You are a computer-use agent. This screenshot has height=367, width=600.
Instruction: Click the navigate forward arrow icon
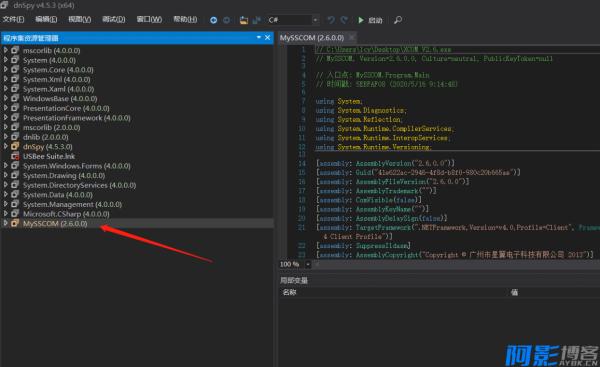click(227, 20)
